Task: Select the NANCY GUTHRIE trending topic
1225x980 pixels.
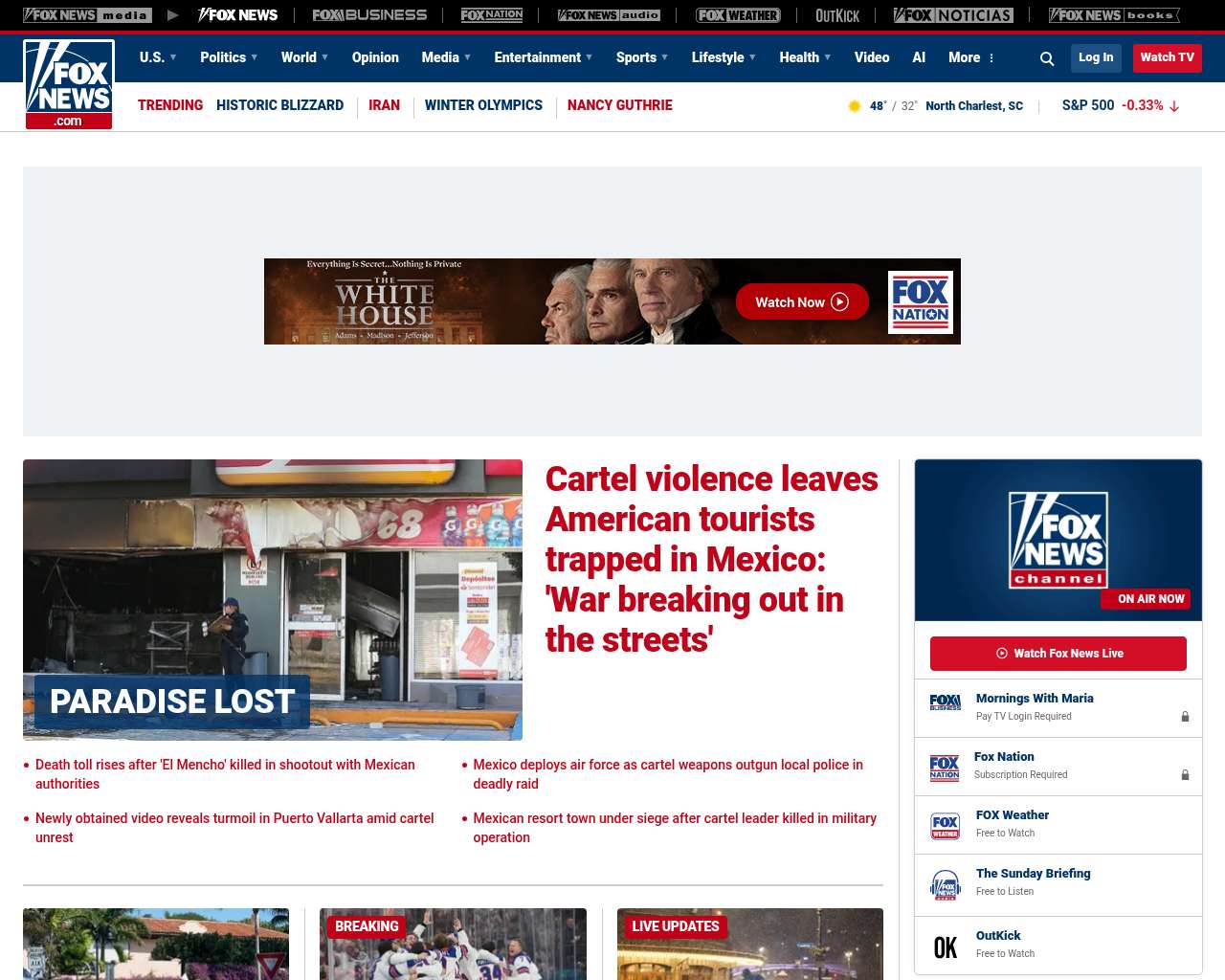Action: pos(619,105)
